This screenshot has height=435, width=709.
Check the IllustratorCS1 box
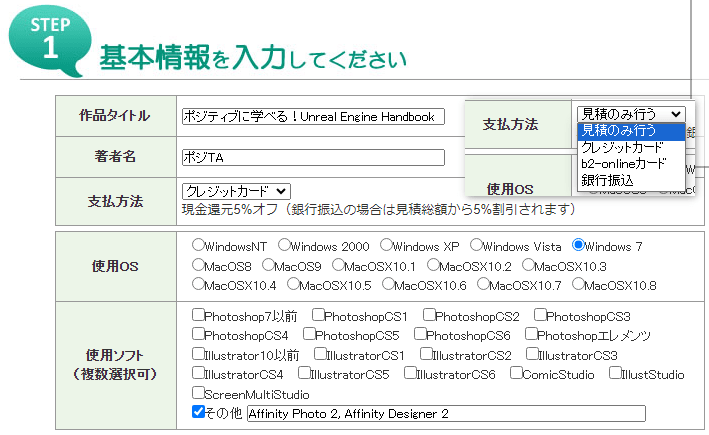(320, 353)
